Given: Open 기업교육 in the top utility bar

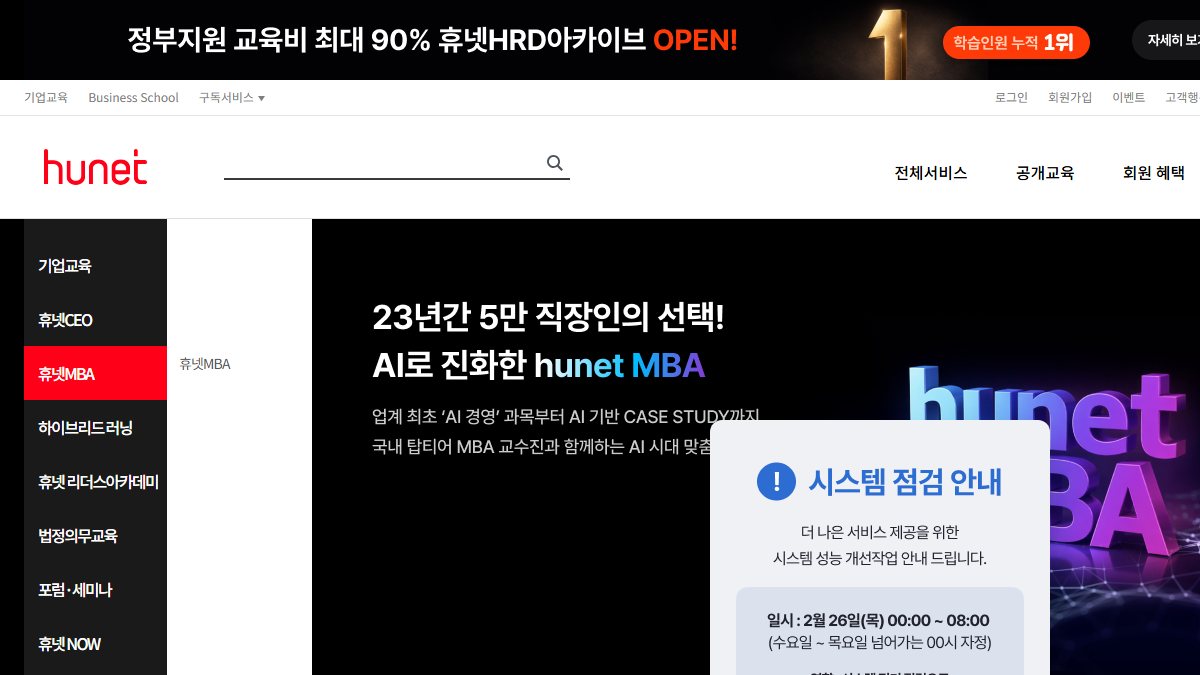Looking at the screenshot, I should pos(46,98).
